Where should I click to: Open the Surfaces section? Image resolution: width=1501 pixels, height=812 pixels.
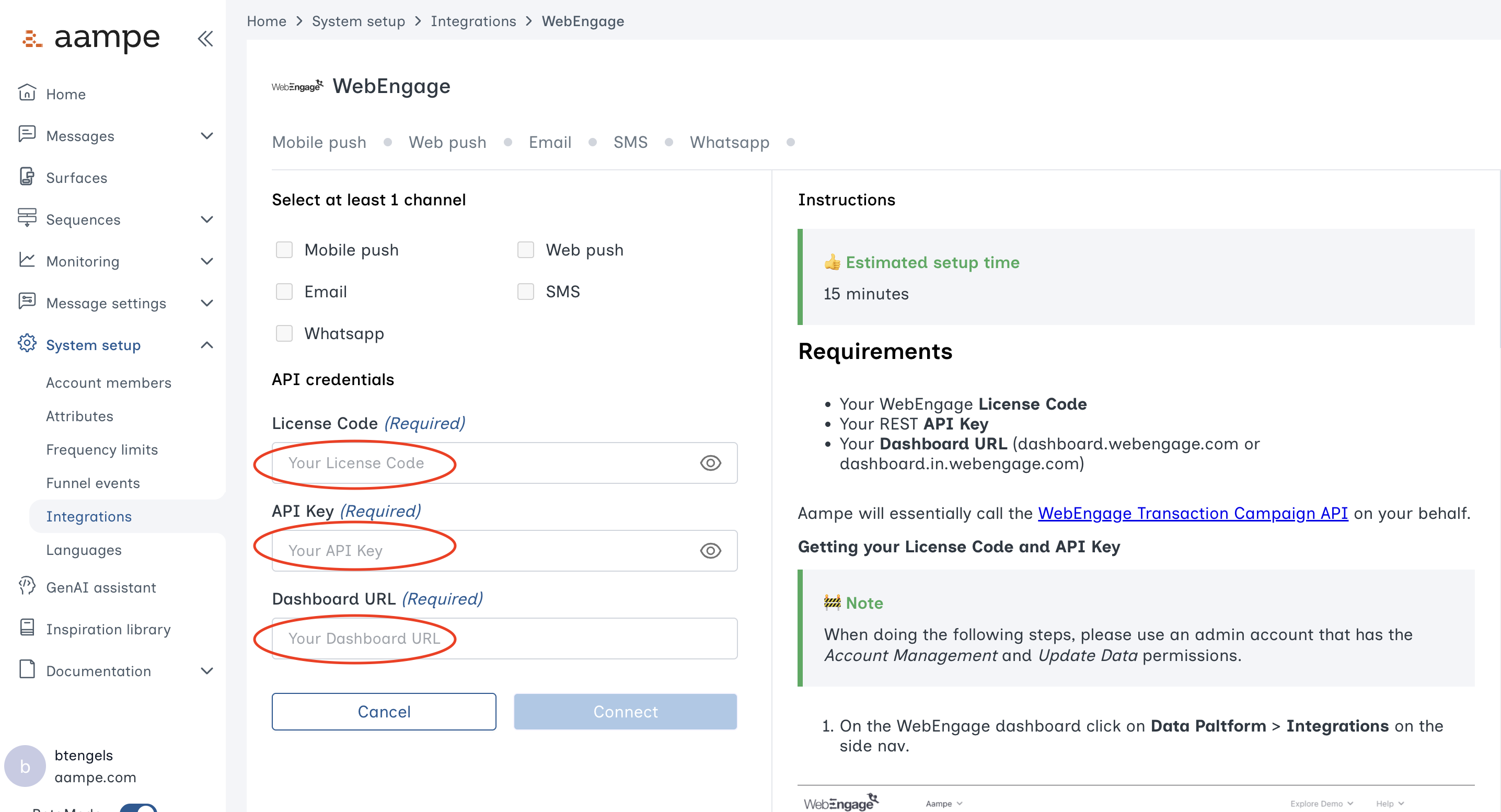pyautogui.click(x=76, y=178)
